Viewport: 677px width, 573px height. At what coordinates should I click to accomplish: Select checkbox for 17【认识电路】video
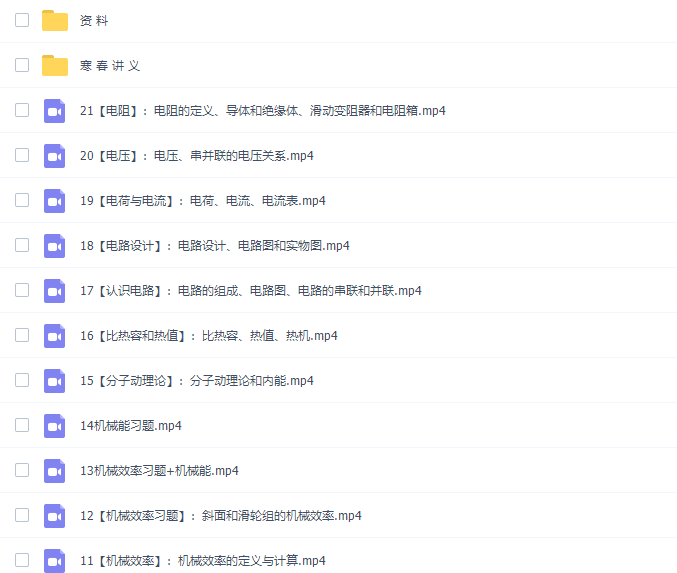tap(22, 290)
